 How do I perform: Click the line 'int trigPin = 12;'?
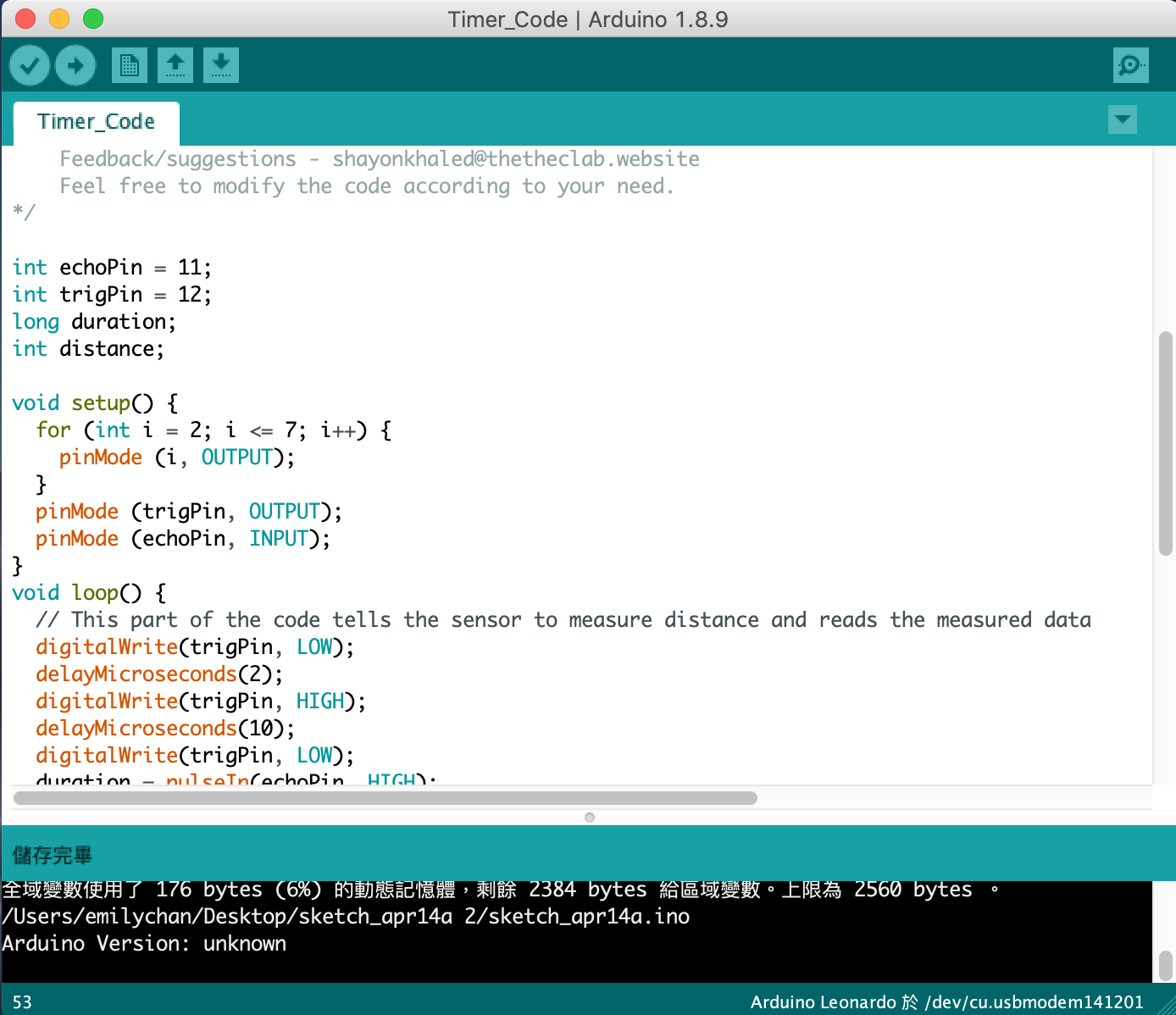coord(112,295)
